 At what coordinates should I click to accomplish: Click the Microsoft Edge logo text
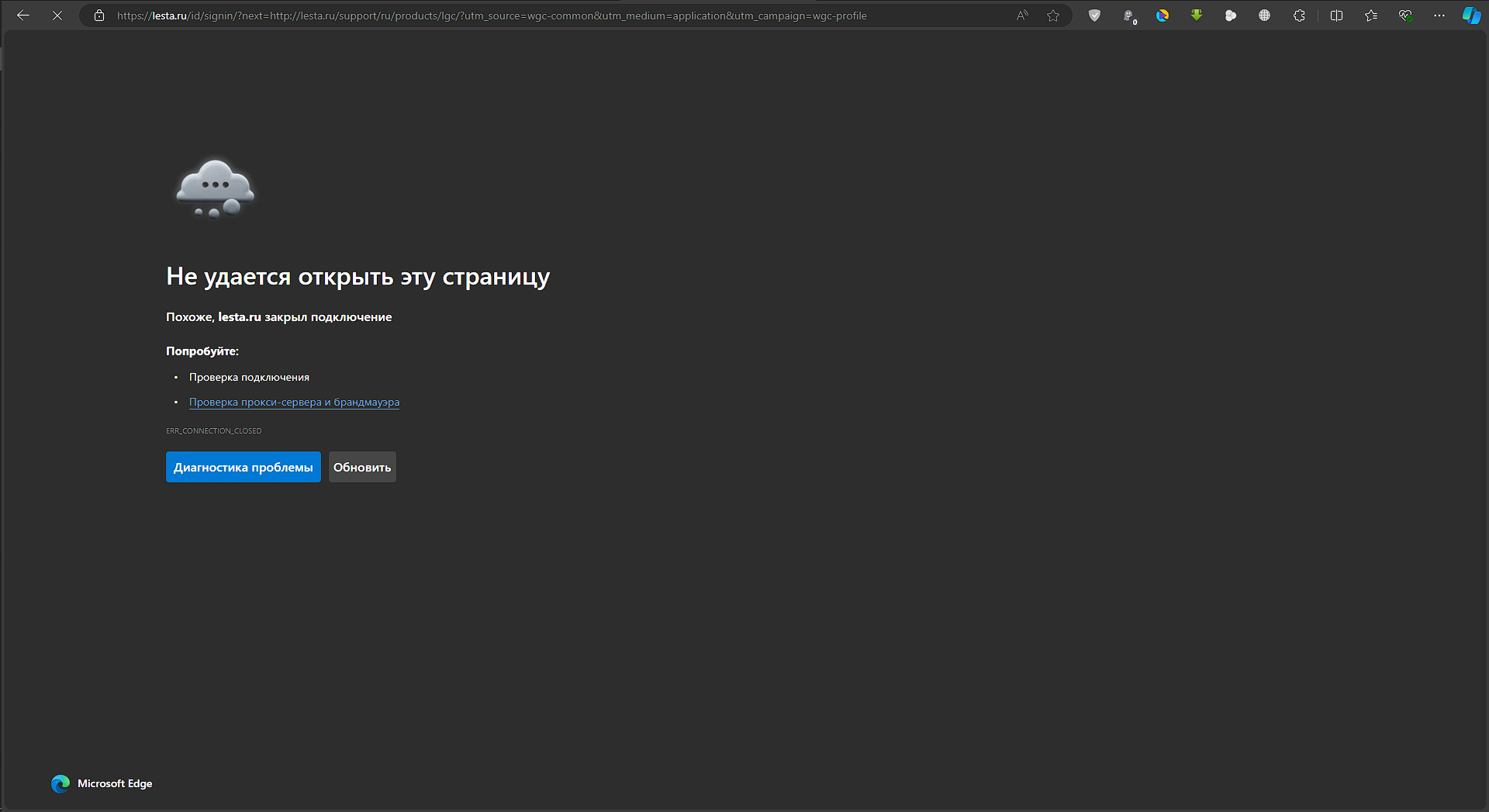click(x=115, y=783)
